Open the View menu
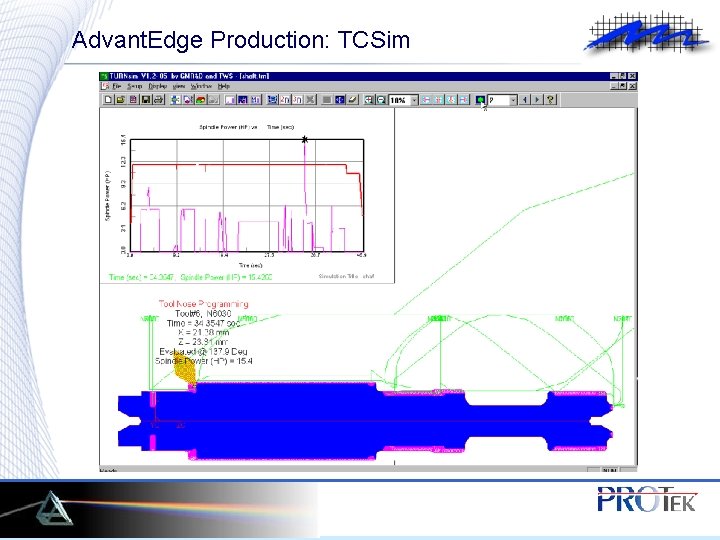This screenshot has height=540, width=720. [x=179, y=86]
